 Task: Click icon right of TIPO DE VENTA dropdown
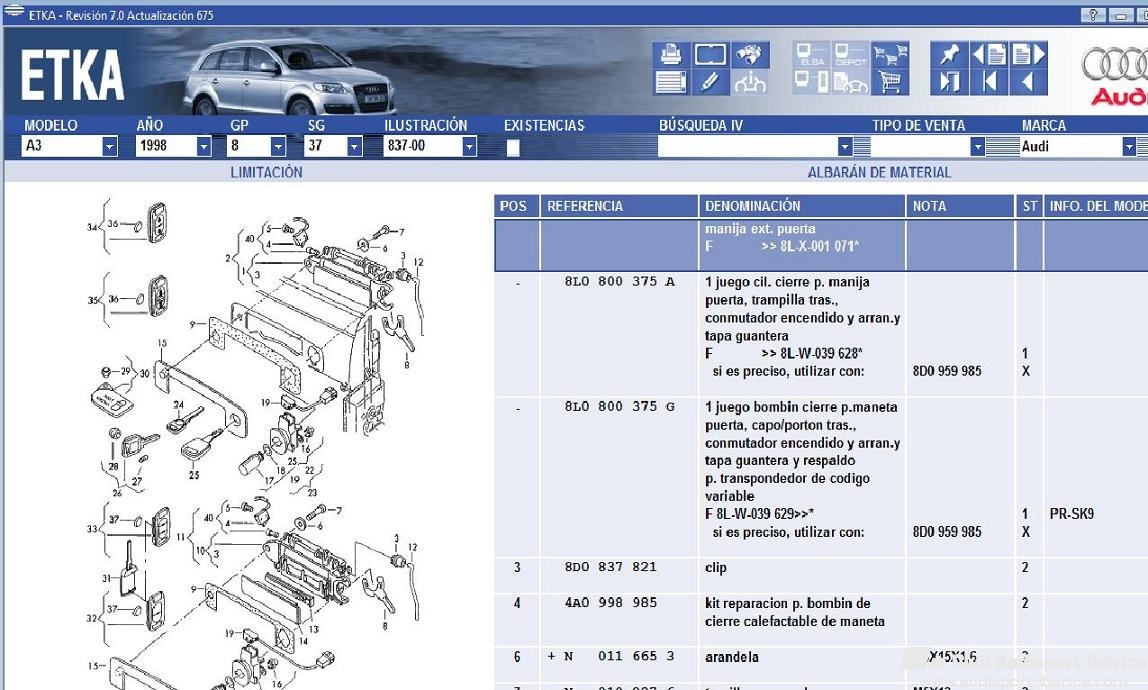tap(1002, 146)
